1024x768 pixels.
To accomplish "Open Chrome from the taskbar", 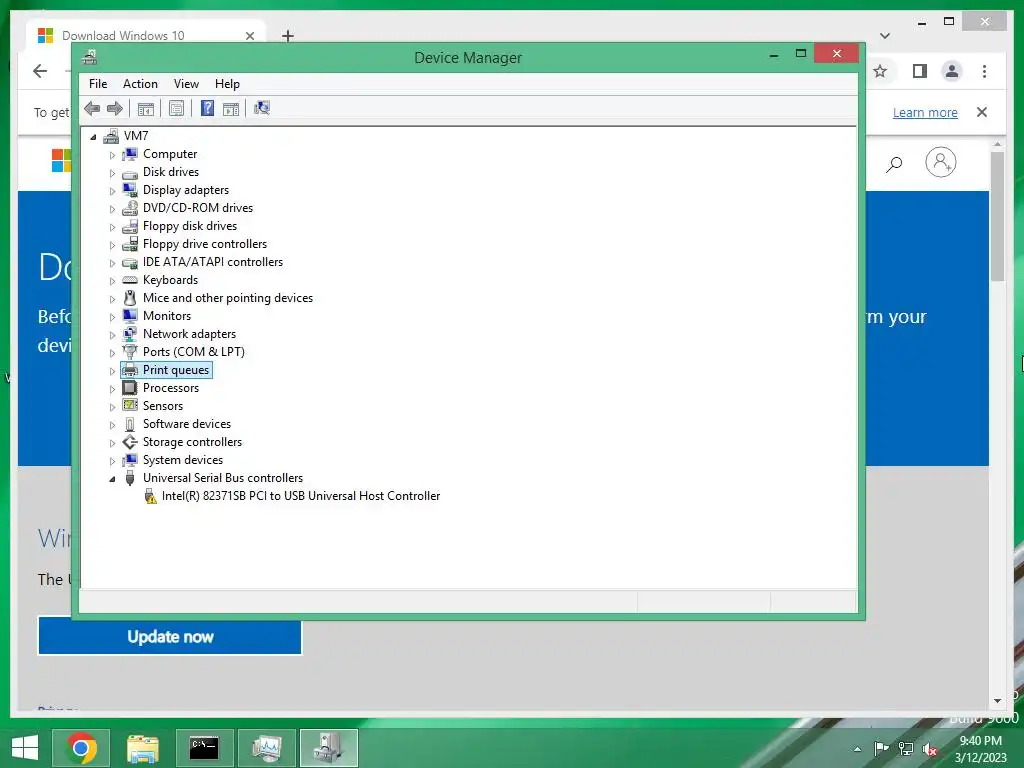I will click(x=82, y=748).
